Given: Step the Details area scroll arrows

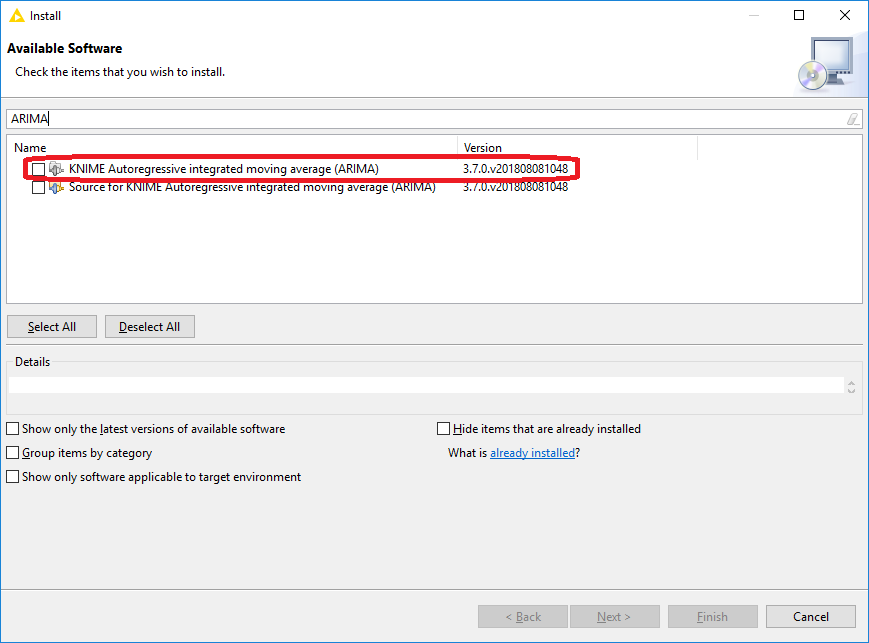Looking at the screenshot, I should click(x=851, y=386).
